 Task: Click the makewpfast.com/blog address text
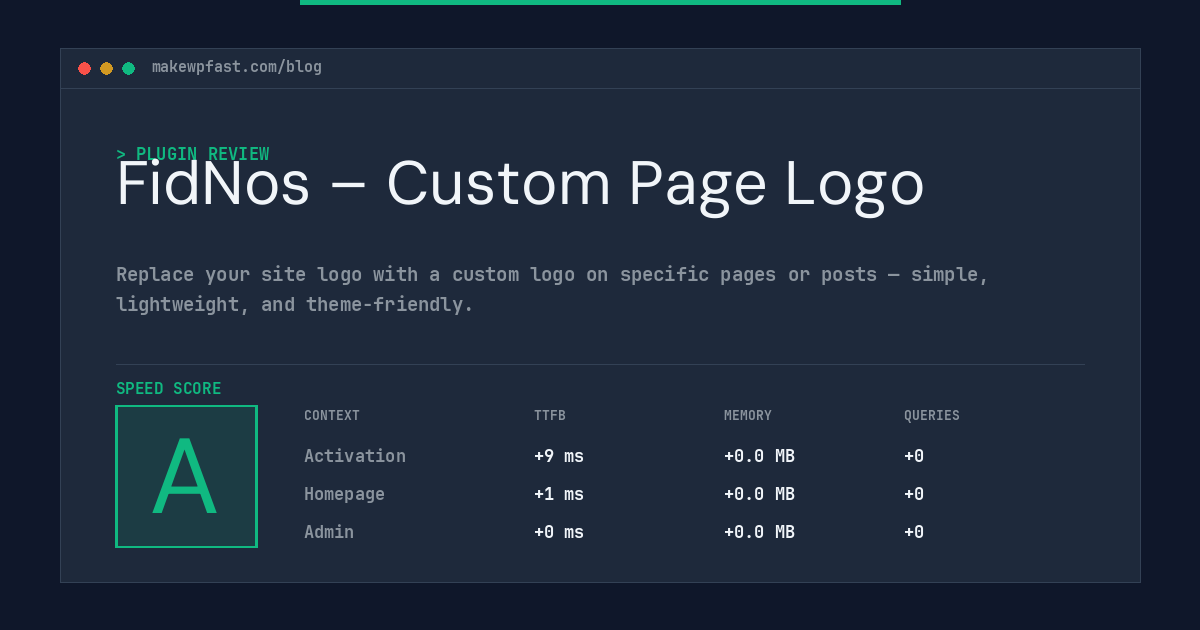click(237, 67)
